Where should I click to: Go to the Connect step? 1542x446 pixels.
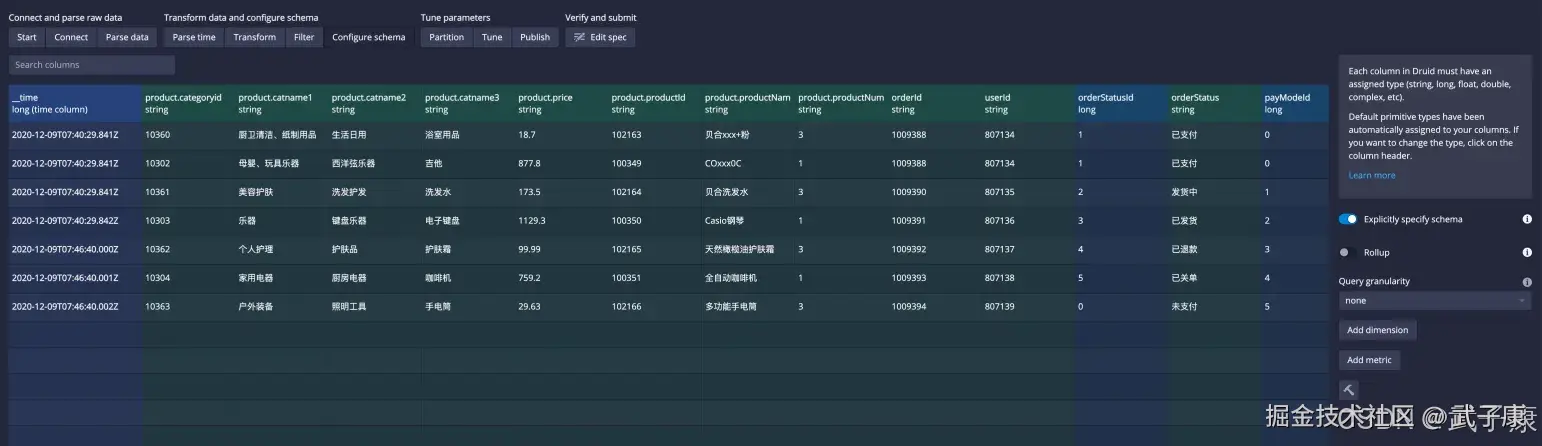[71, 37]
